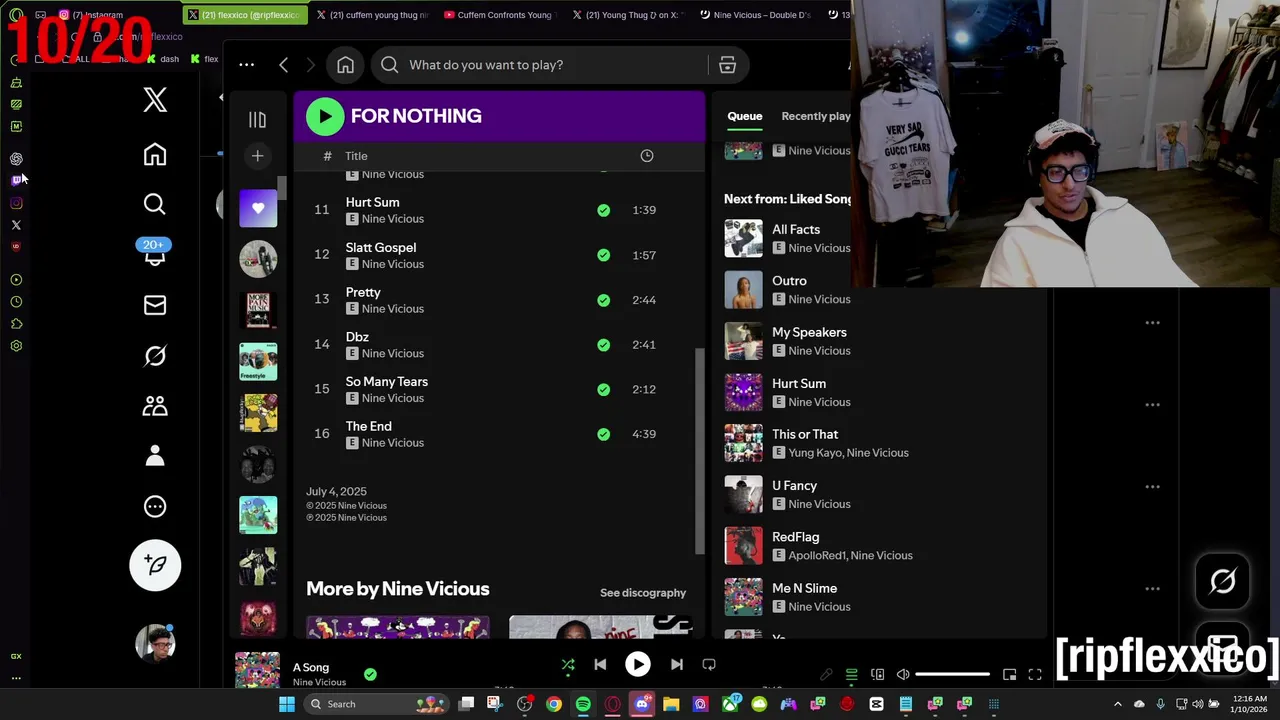
Task: Open Search in the X sidebar
Action: [x=155, y=204]
